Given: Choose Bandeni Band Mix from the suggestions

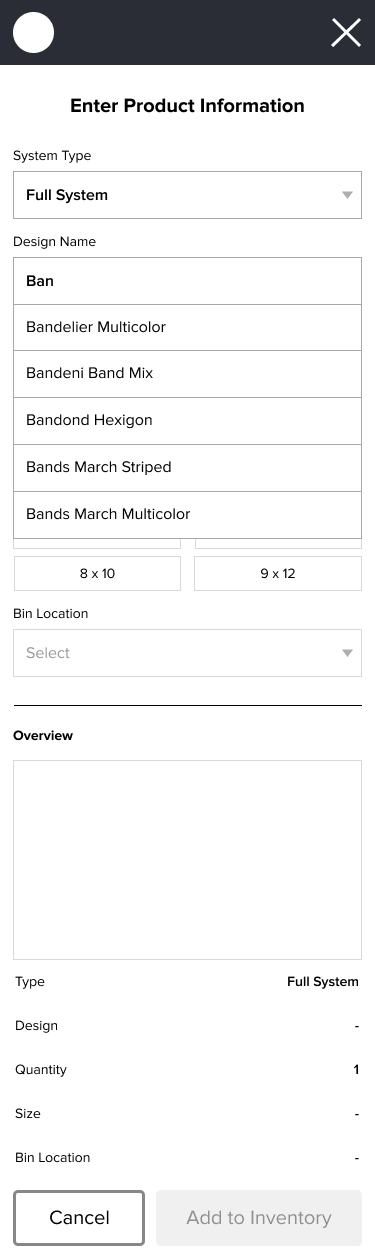Looking at the screenshot, I should [187, 373].
